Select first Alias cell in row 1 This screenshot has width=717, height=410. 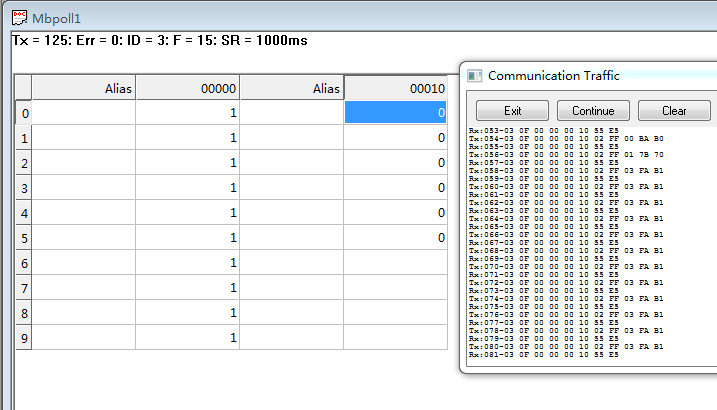pos(84,138)
